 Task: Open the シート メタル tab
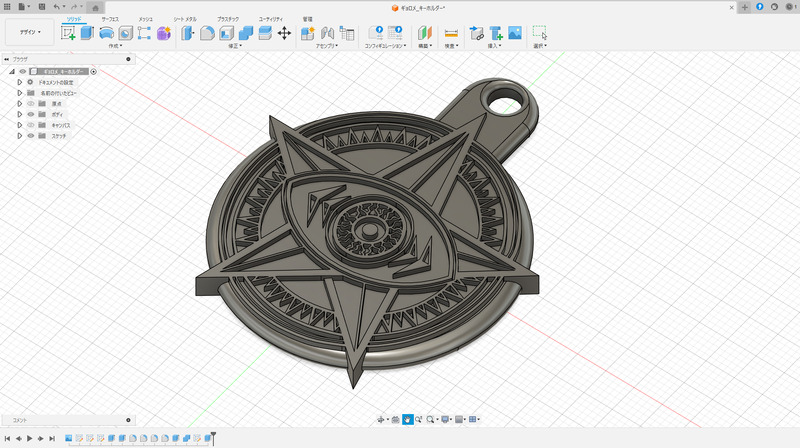click(x=185, y=19)
